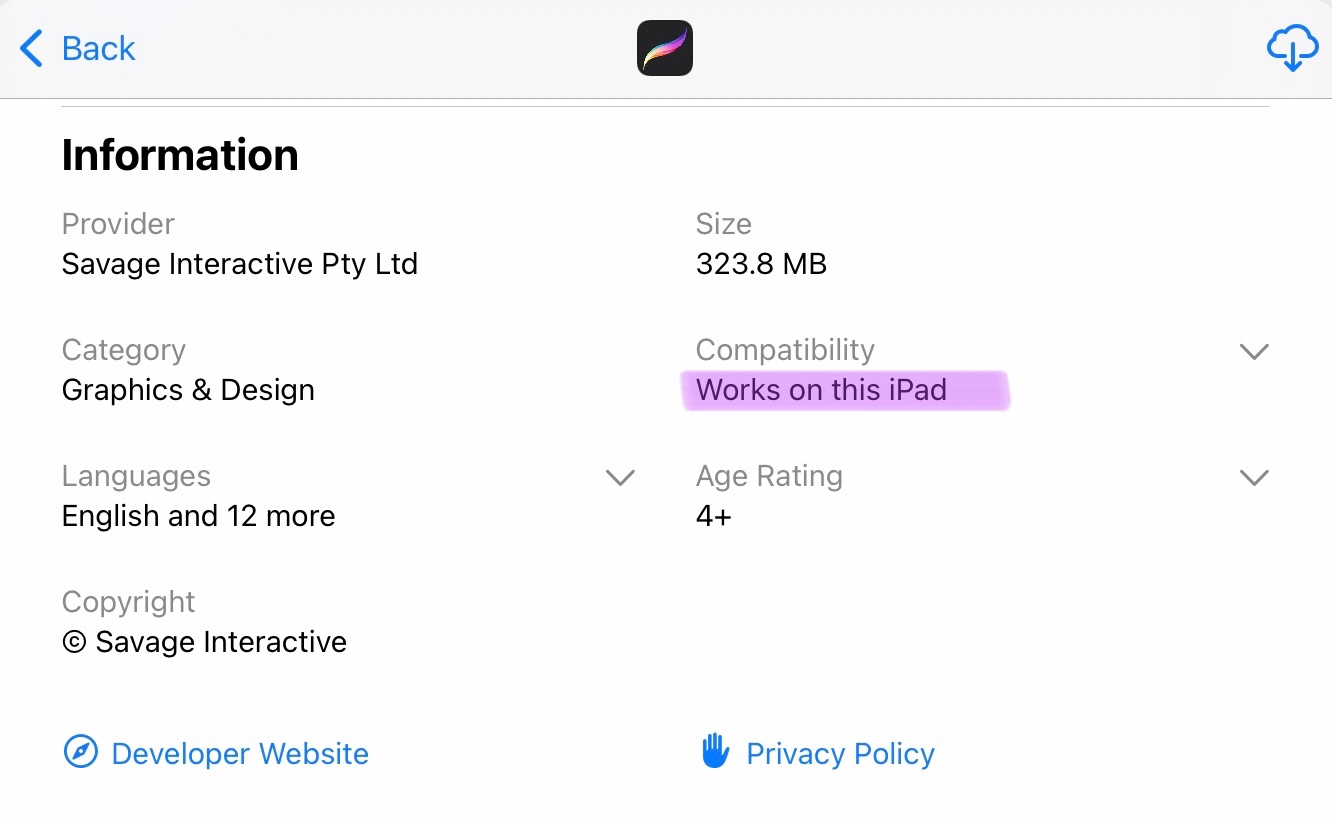This screenshot has width=1332, height=824.
Task: Tap the compass icon beside Developer Website
Action: coord(80,752)
